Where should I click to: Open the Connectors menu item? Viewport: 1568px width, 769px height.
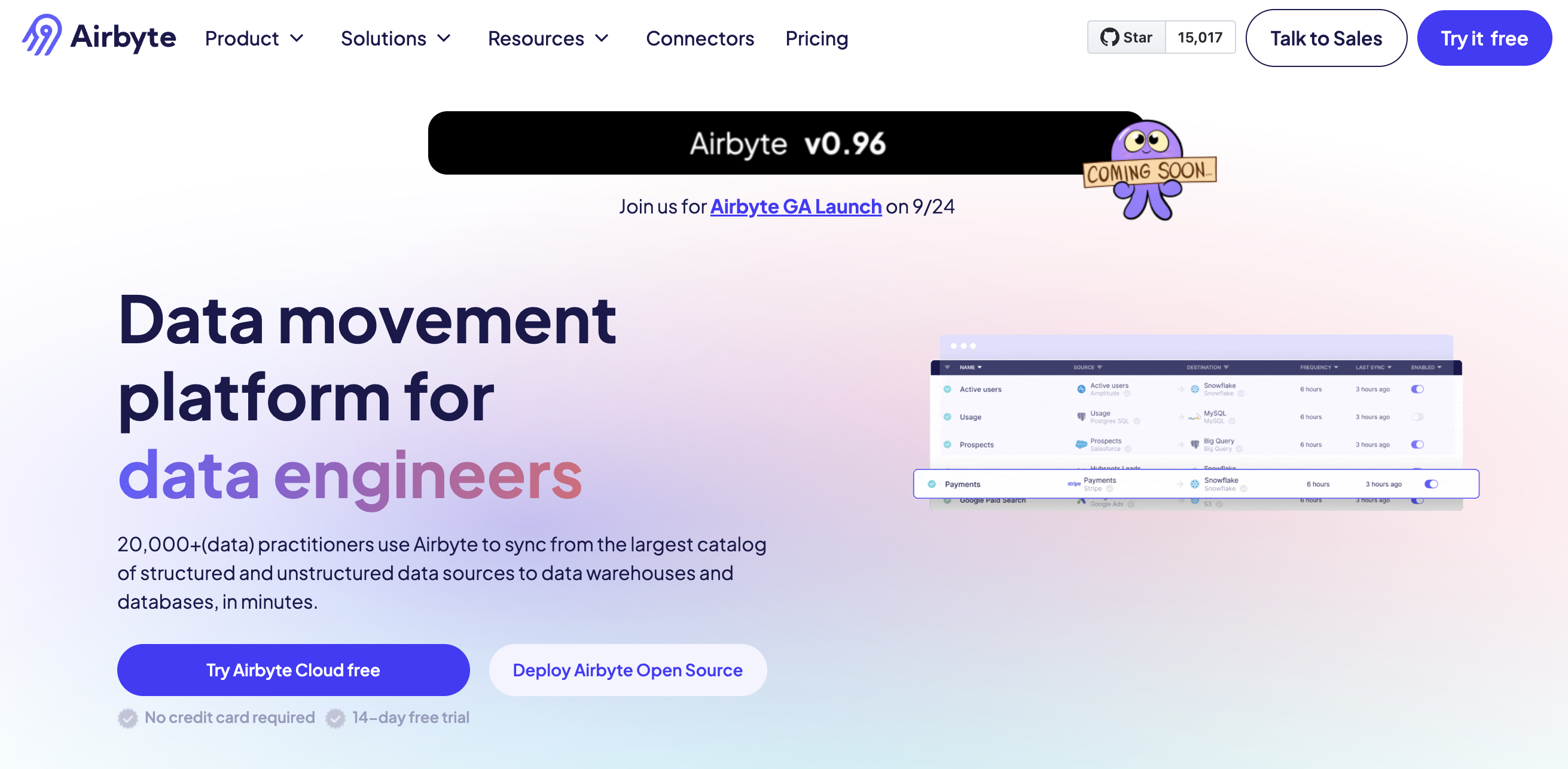(x=700, y=38)
